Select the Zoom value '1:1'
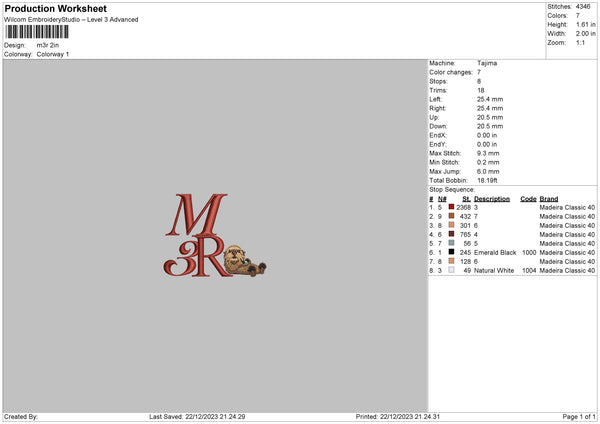The image size is (600, 424). (x=580, y=42)
